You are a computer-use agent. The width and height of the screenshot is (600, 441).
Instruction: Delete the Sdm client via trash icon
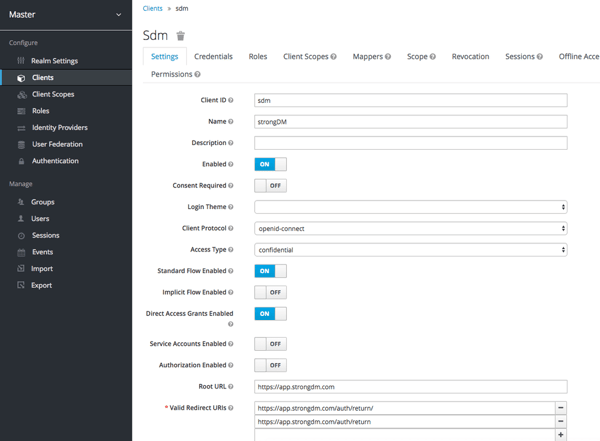click(x=181, y=36)
